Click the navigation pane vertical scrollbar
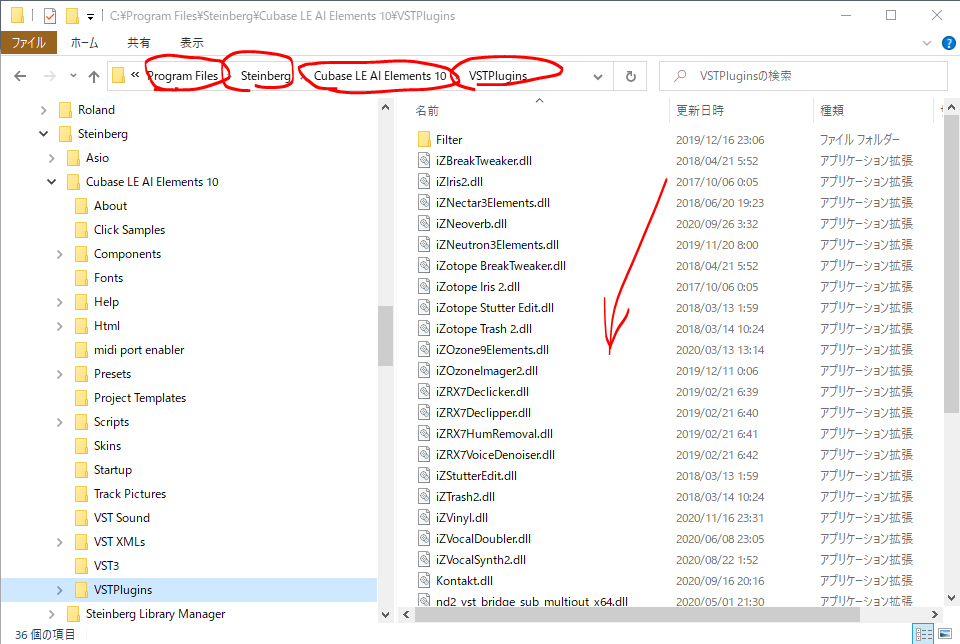Viewport: 960px width, 644px height. click(385, 335)
